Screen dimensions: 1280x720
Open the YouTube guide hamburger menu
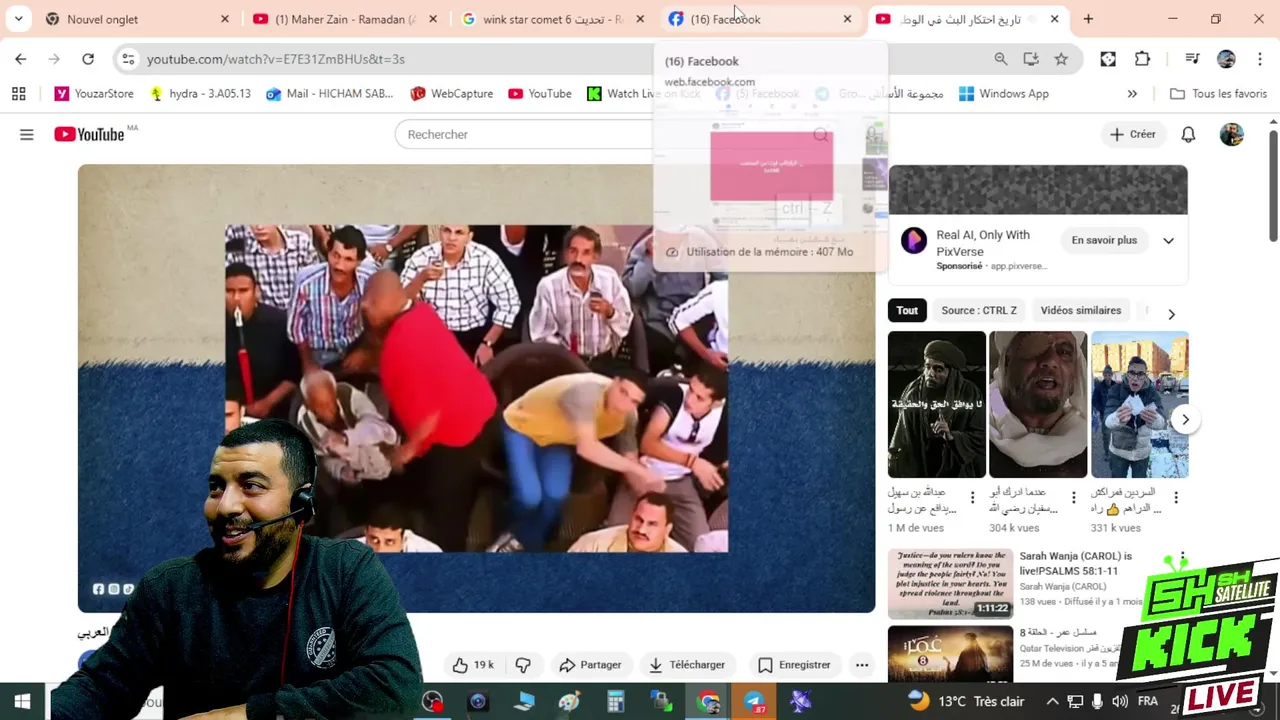pyautogui.click(x=27, y=134)
